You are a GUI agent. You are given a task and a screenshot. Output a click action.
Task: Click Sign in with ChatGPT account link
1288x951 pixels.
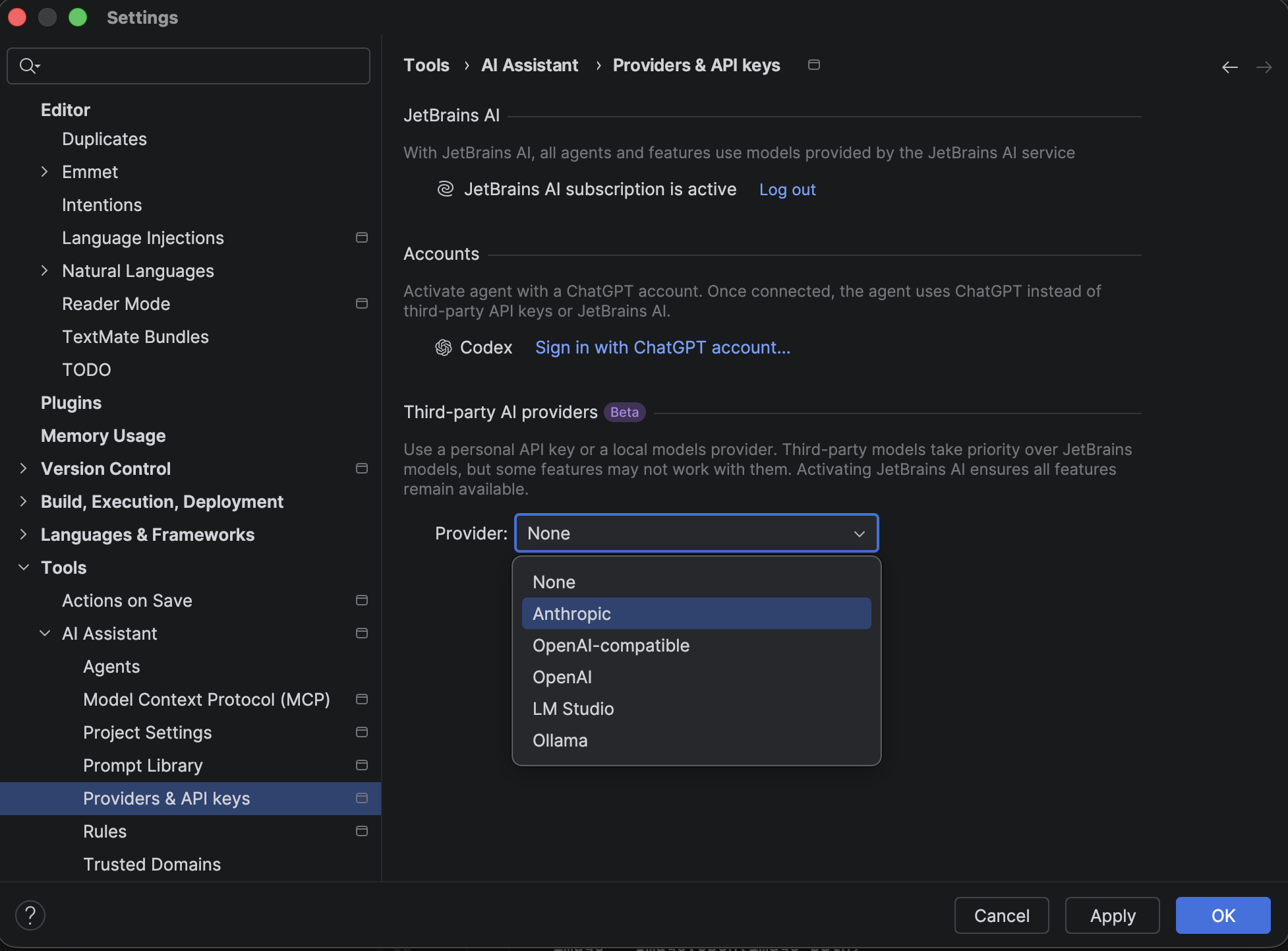click(662, 348)
